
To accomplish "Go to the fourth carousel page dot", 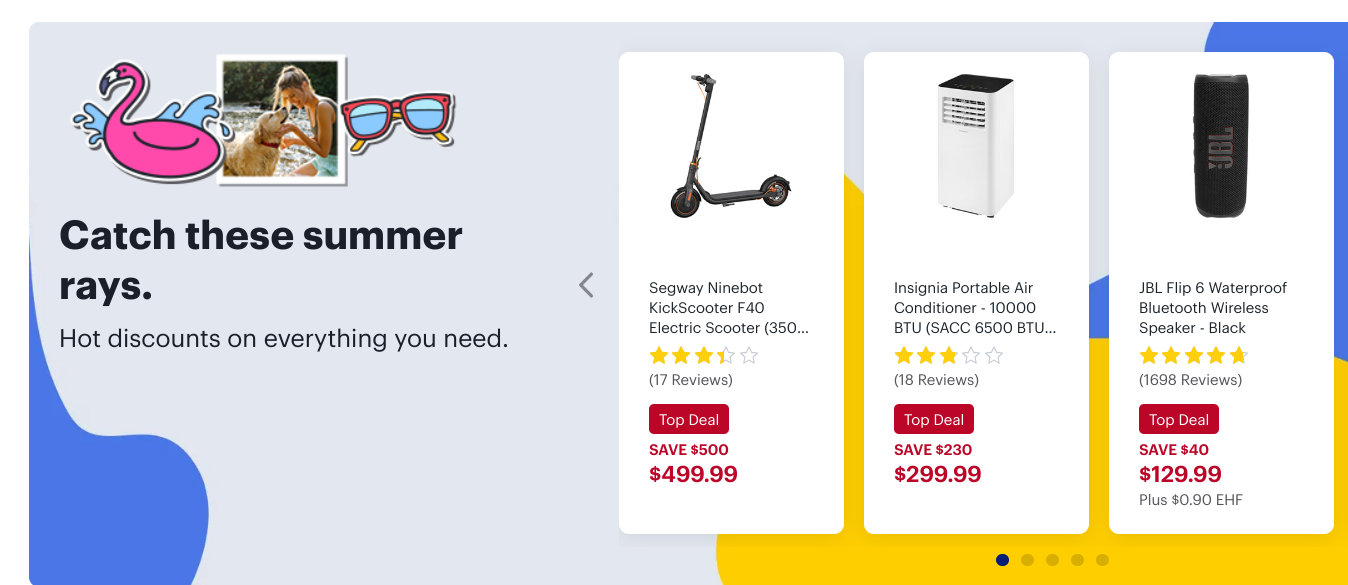I will point(1078,560).
